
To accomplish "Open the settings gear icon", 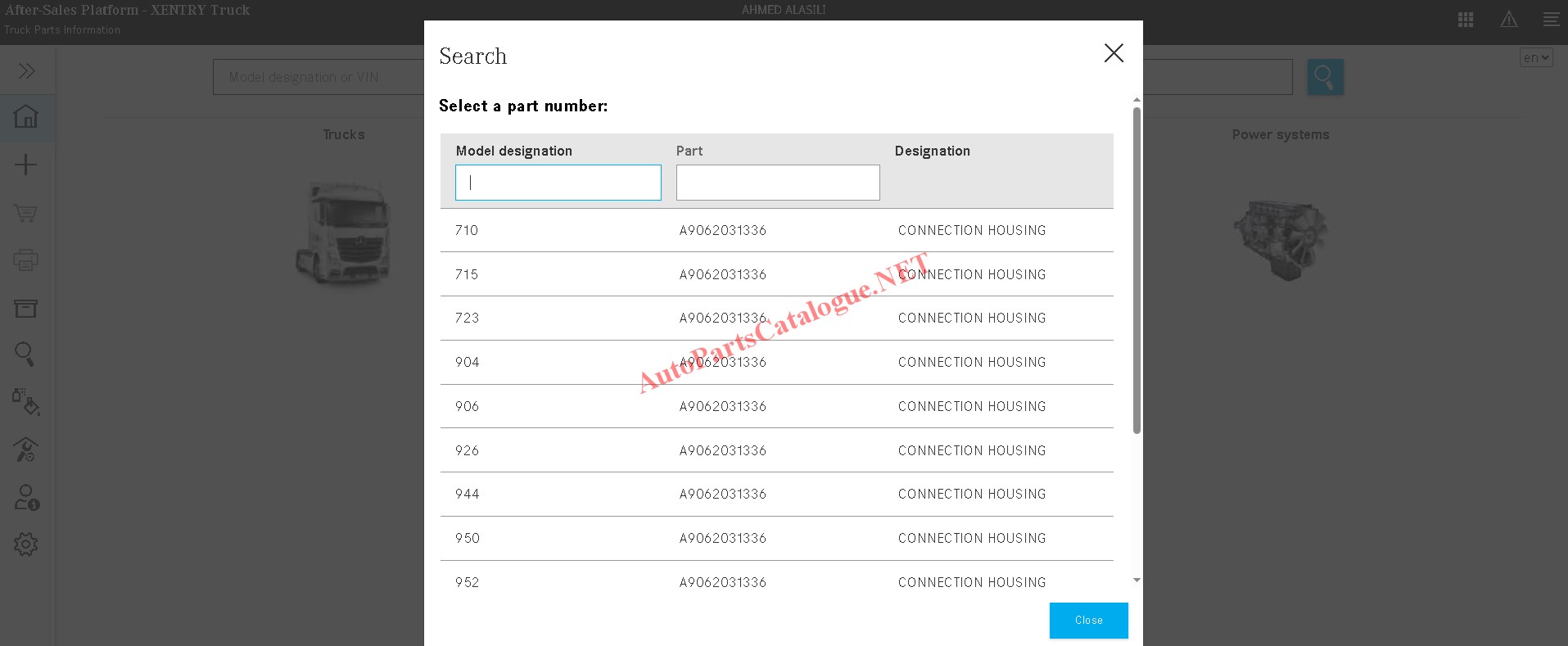I will [26, 544].
